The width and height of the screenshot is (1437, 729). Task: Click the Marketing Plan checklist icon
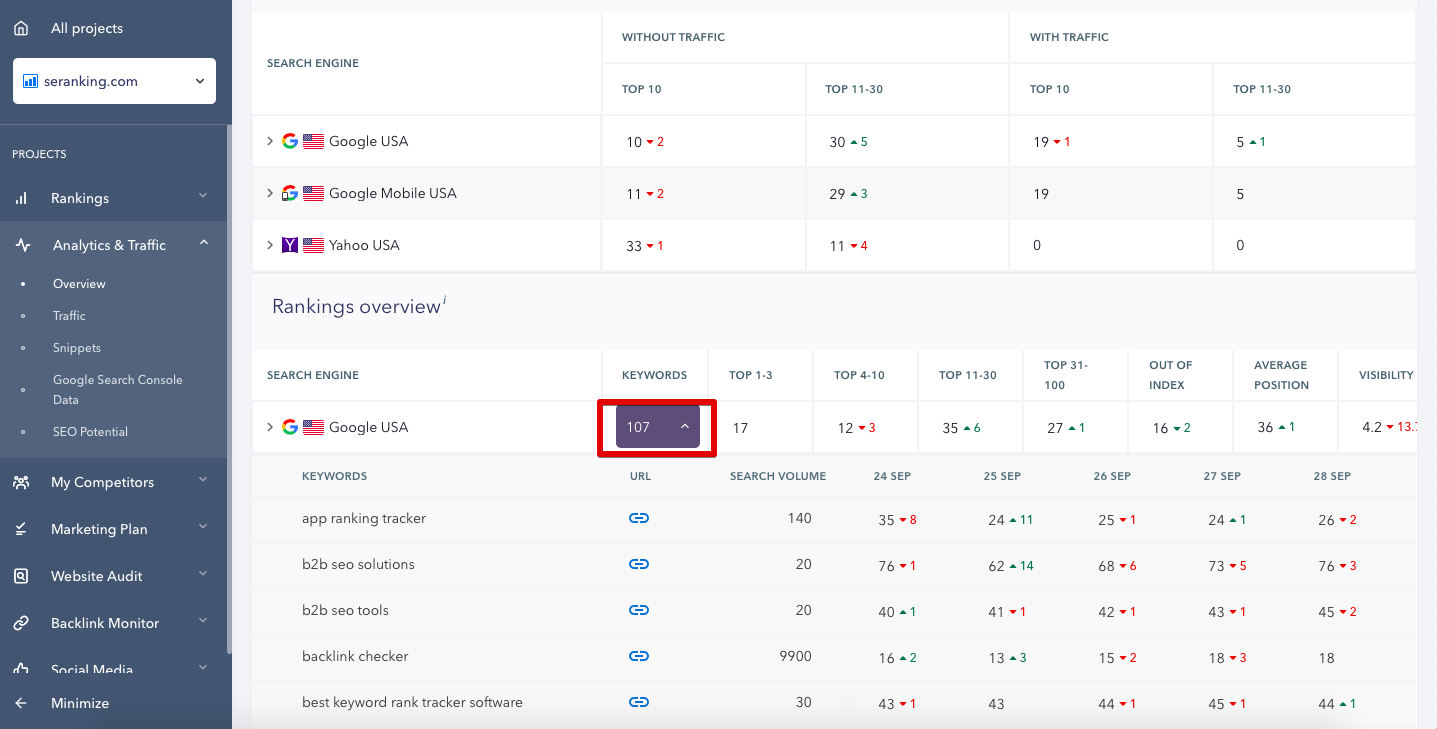pyautogui.click(x=21, y=529)
